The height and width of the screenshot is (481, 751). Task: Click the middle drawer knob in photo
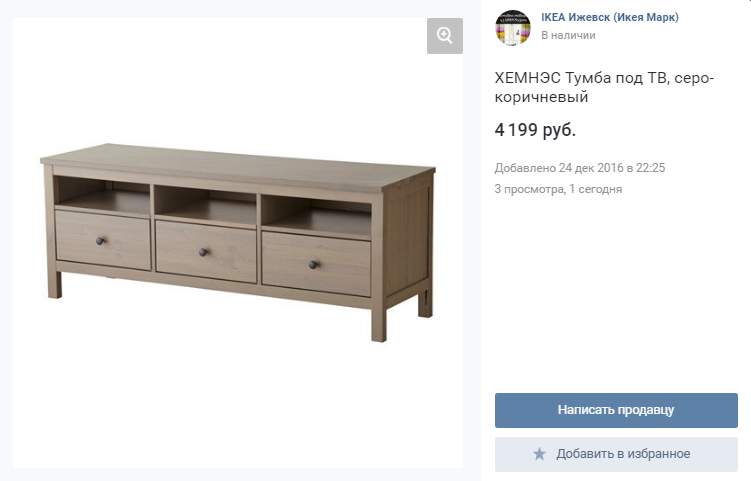pyautogui.click(x=204, y=252)
